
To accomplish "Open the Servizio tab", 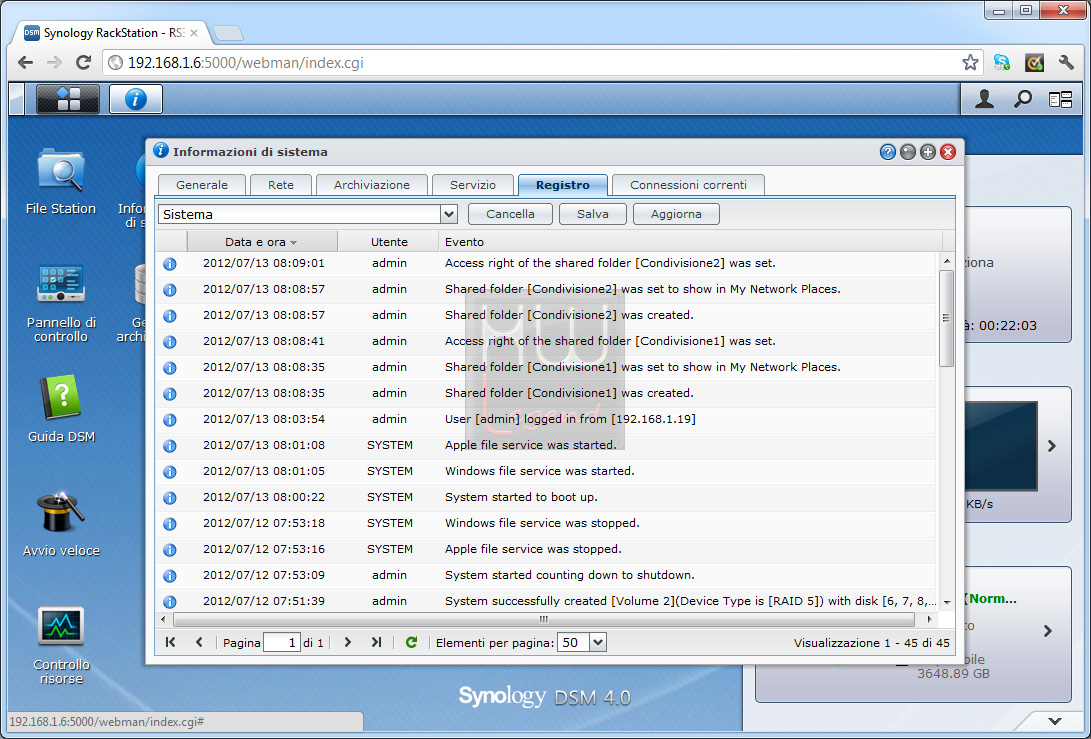I will click(472, 185).
